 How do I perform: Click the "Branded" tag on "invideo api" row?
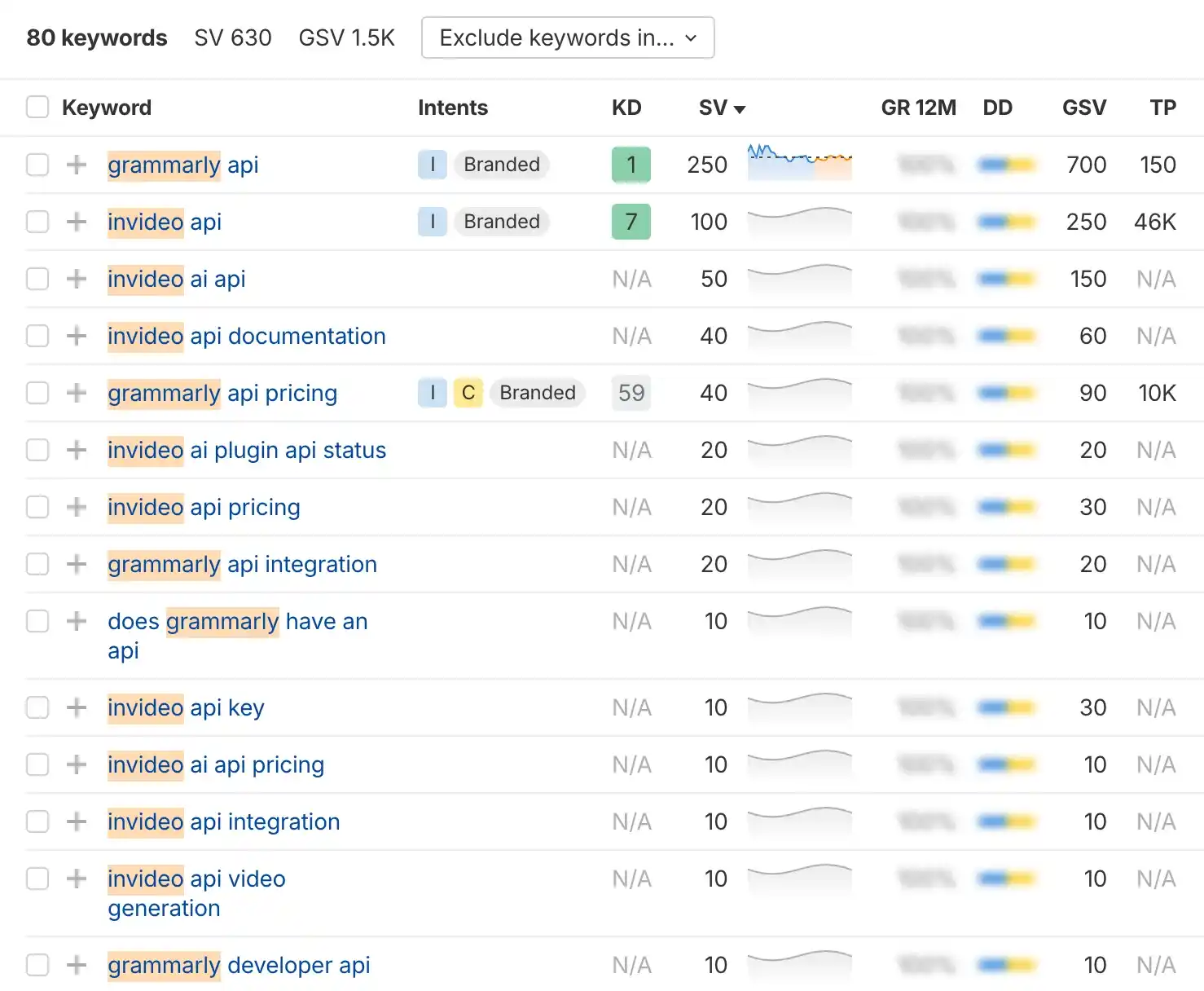point(502,222)
